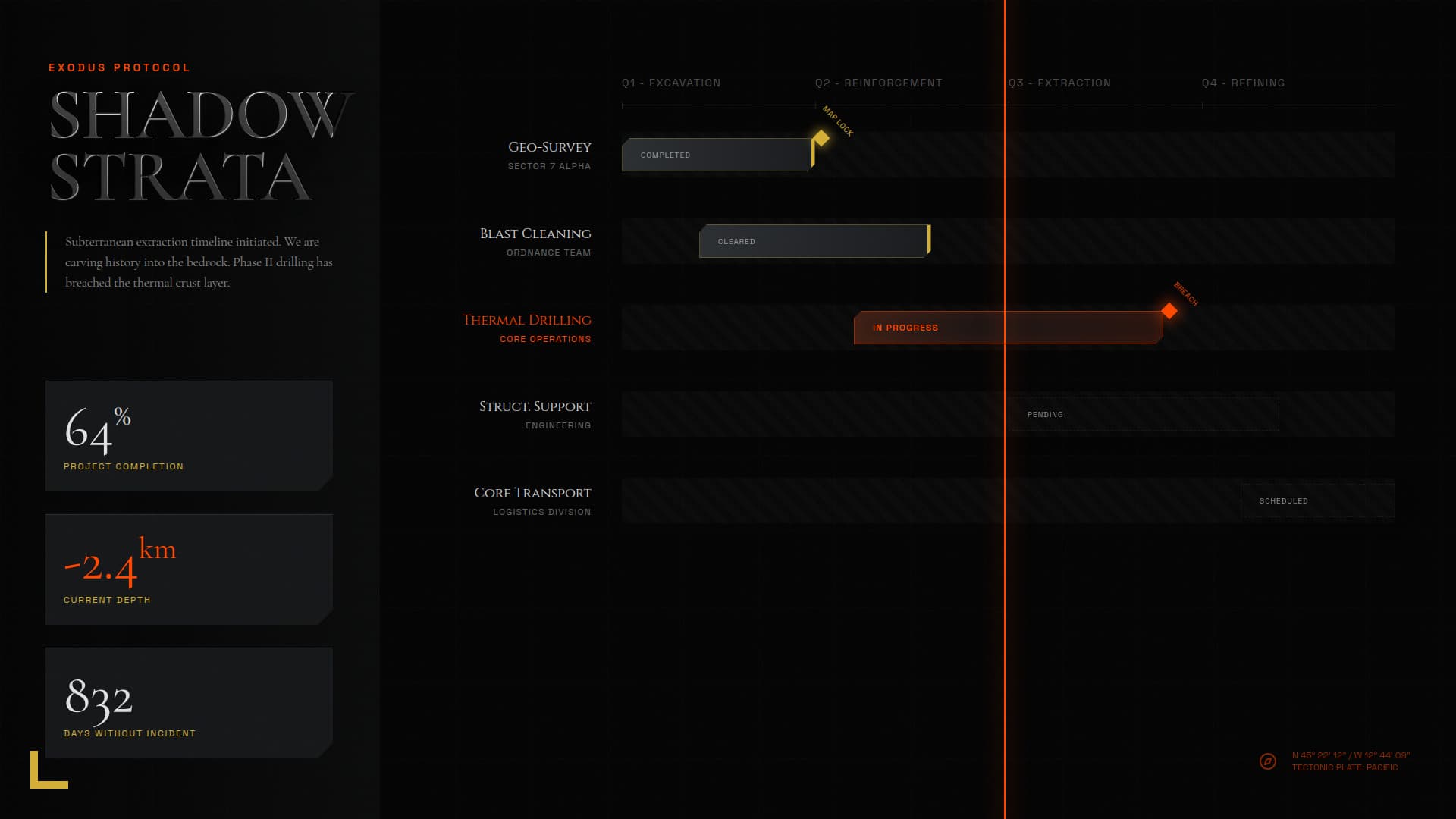
Task: Click the EXODUS PROTOCOL label
Action: [118, 67]
